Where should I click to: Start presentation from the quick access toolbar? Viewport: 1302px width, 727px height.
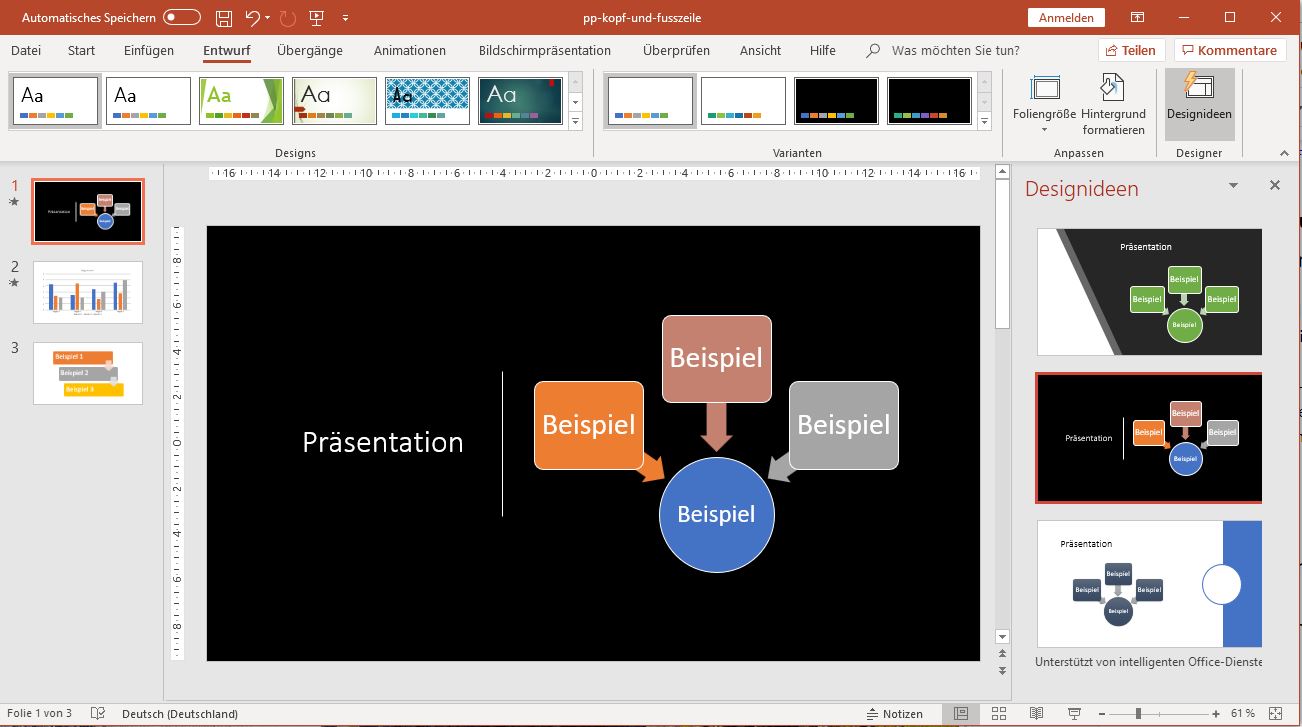pos(315,17)
